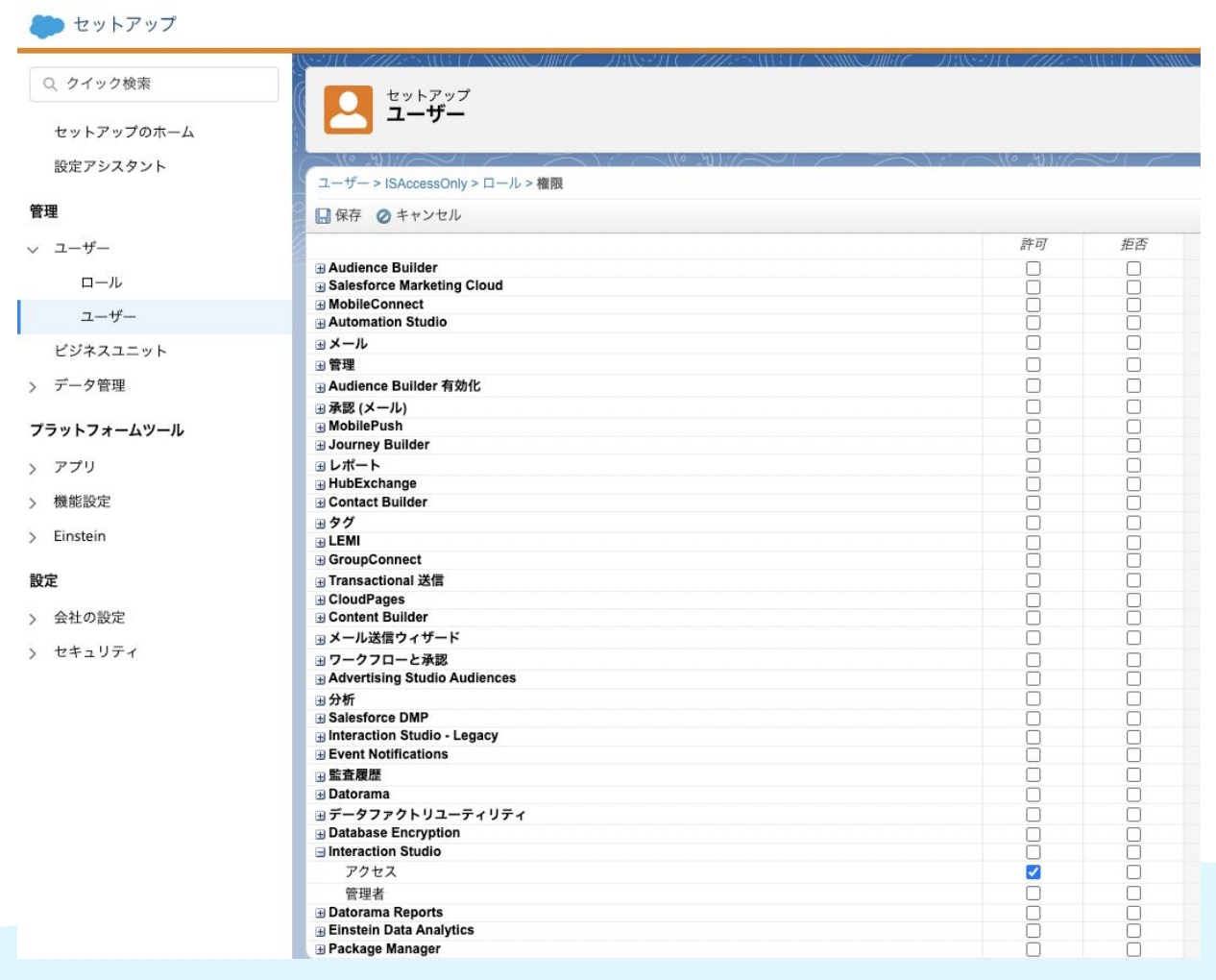Allow the Datorama permission checkbox
The image size is (1216, 980).
(x=1034, y=795)
